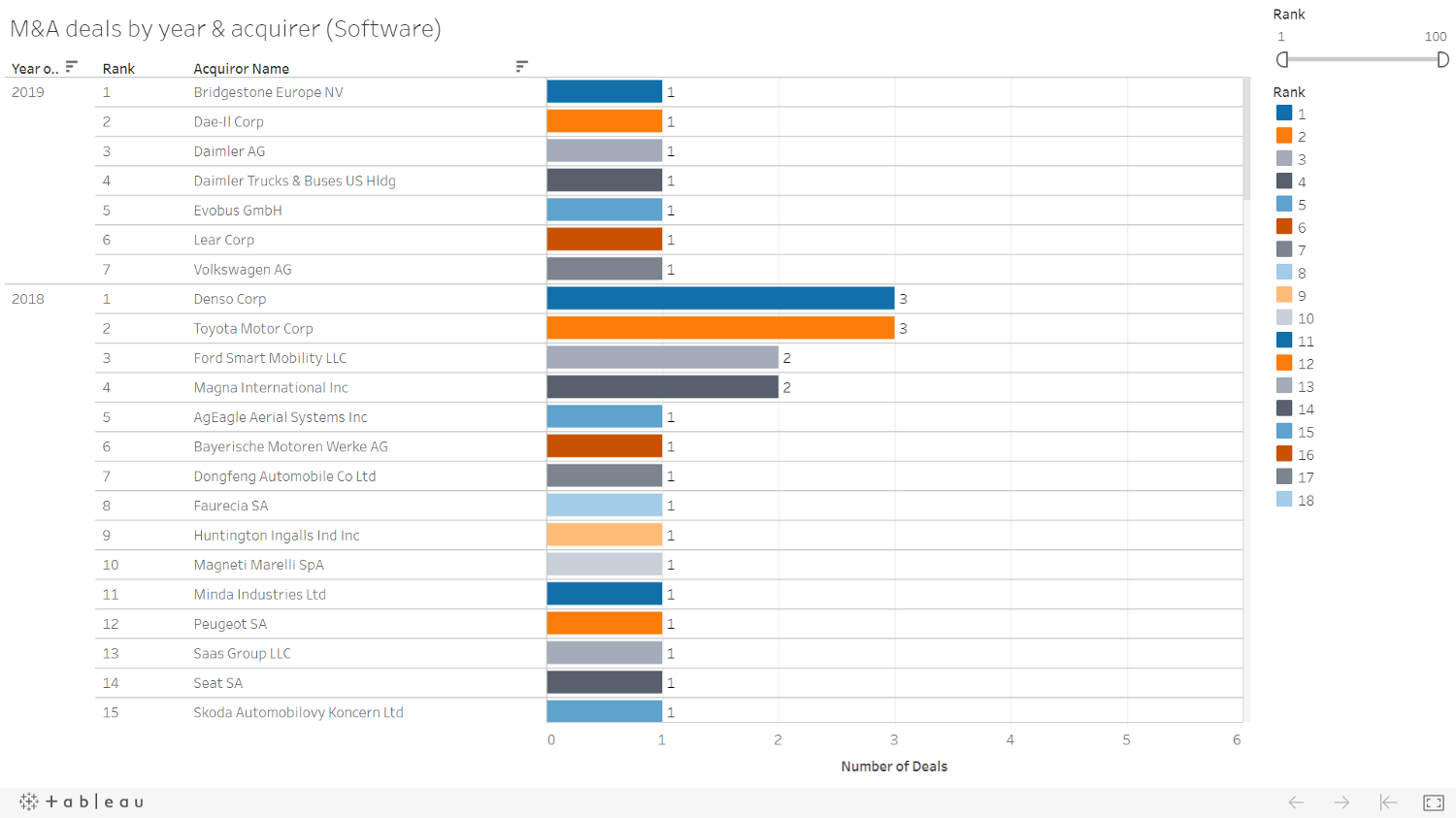This screenshot has width=1456, height=818.
Task: Click the Peugeot SA label
Action: pyautogui.click(x=230, y=624)
